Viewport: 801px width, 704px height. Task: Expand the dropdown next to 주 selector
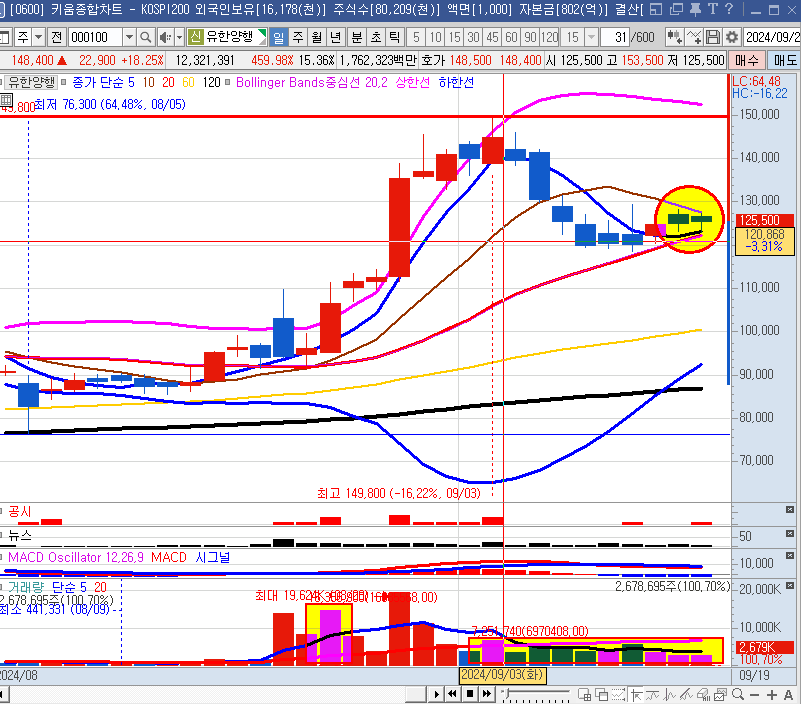coord(37,37)
